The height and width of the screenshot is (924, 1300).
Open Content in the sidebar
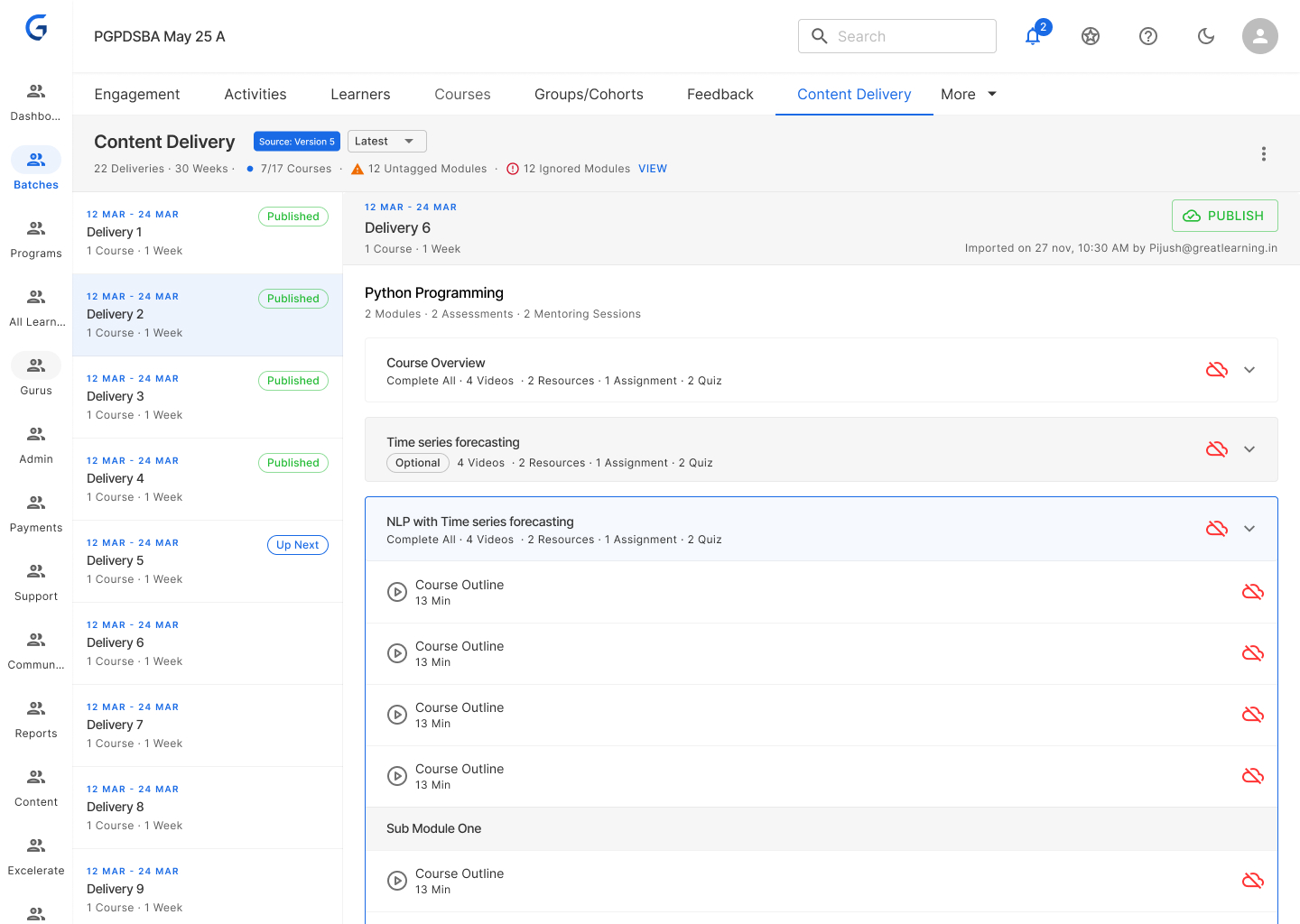point(36,788)
